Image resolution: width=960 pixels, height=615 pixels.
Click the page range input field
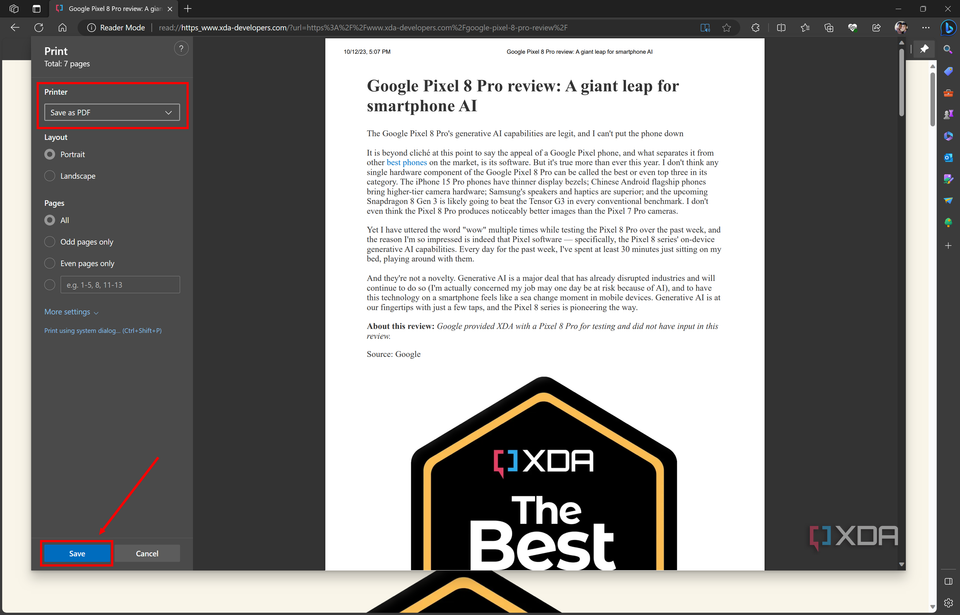120,285
